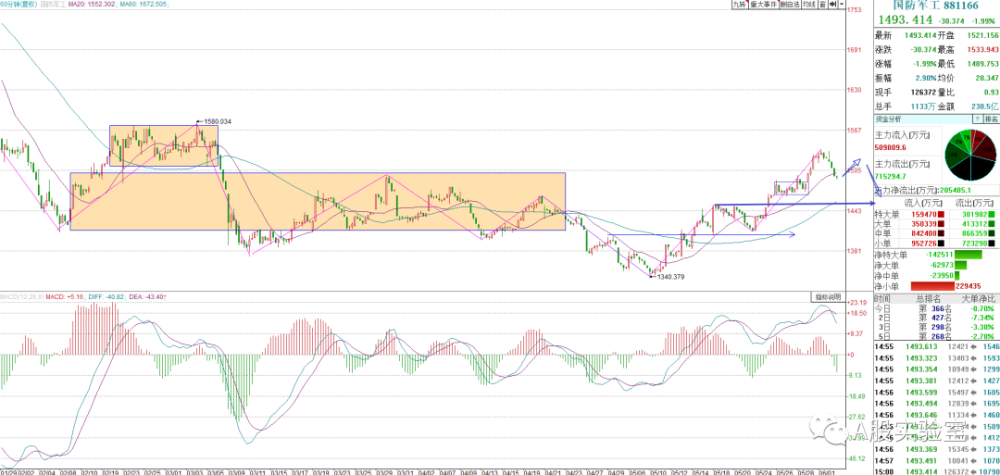
Task: Click the 特大单 row label
Action: pyautogui.click(x=886, y=213)
